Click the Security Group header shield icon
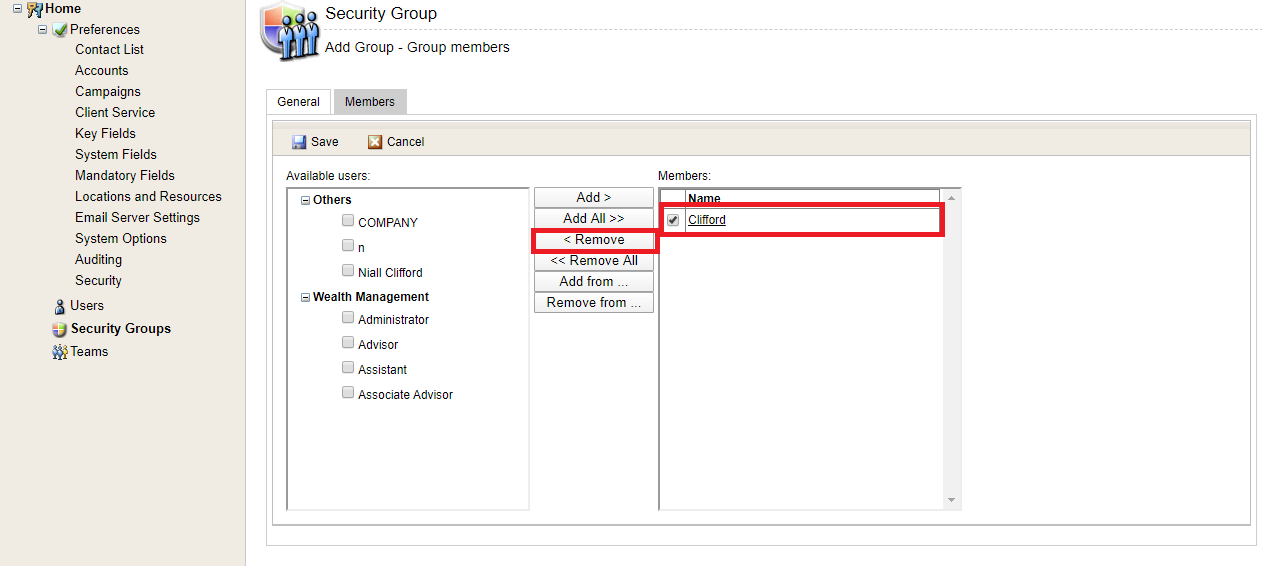The height and width of the screenshot is (567, 1262). [x=290, y=33]
